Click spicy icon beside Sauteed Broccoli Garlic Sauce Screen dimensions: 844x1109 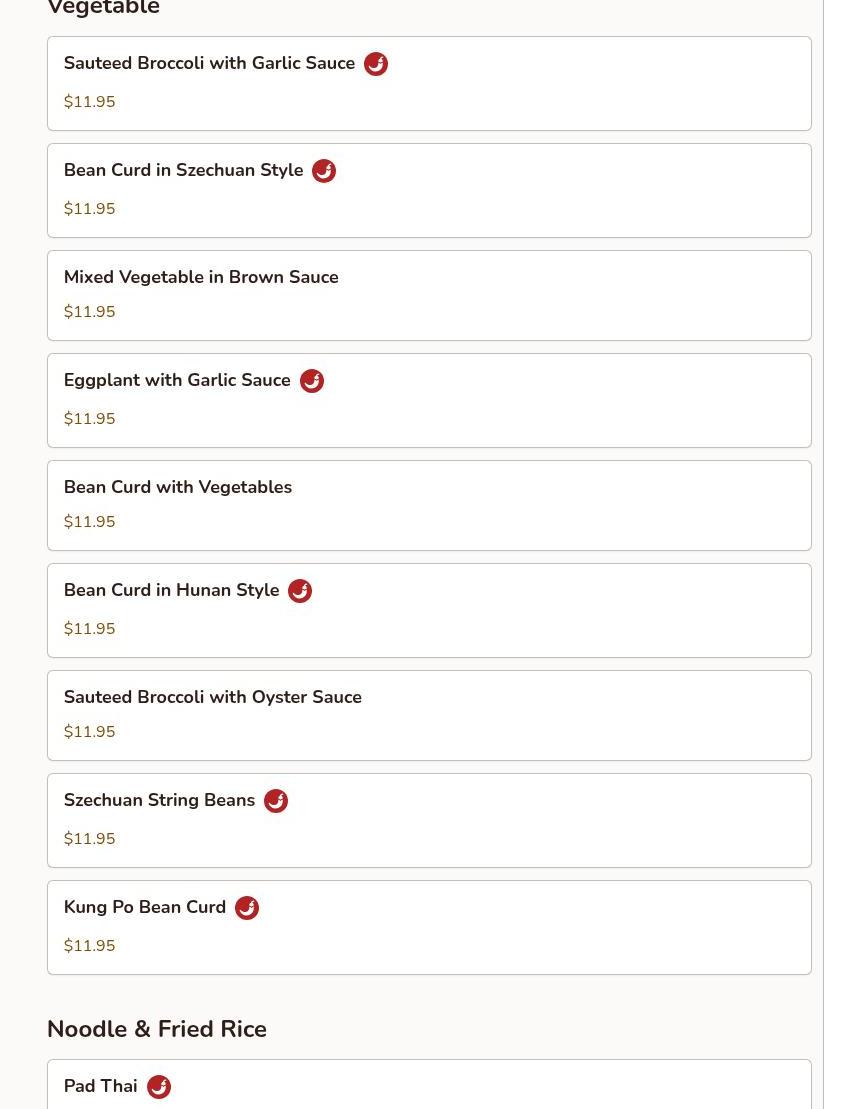point(376,64)
